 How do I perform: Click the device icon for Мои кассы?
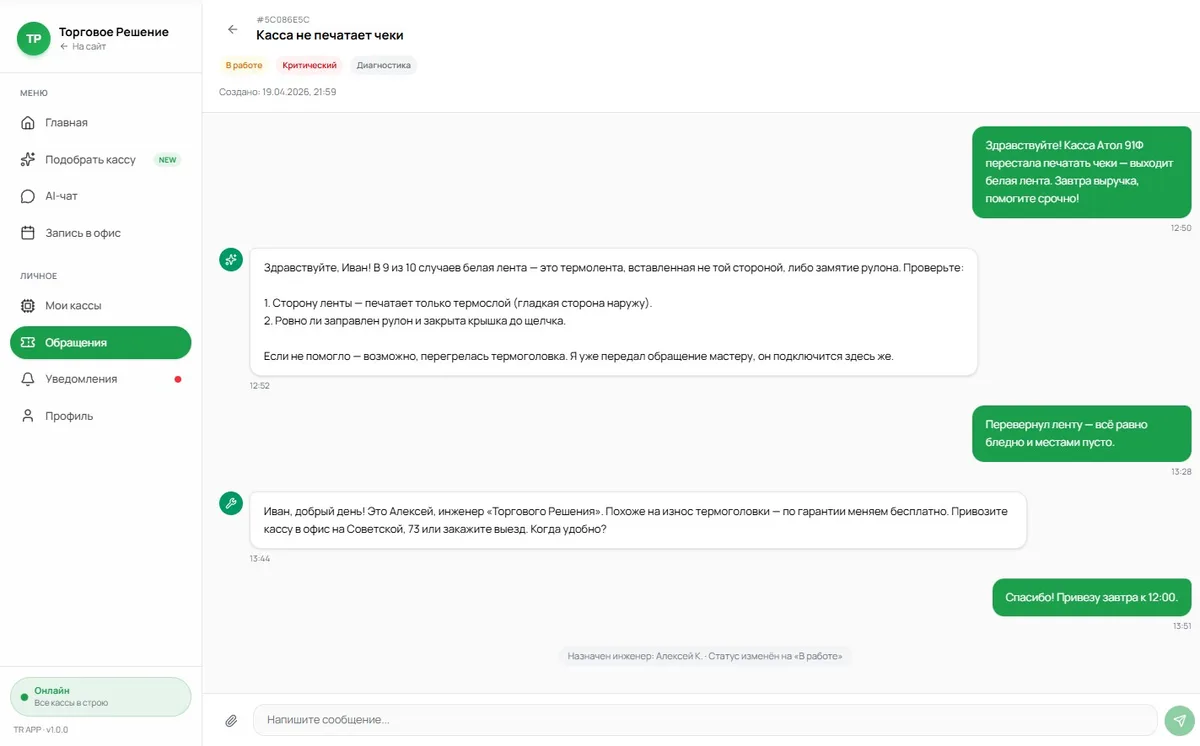click(28, 306)
